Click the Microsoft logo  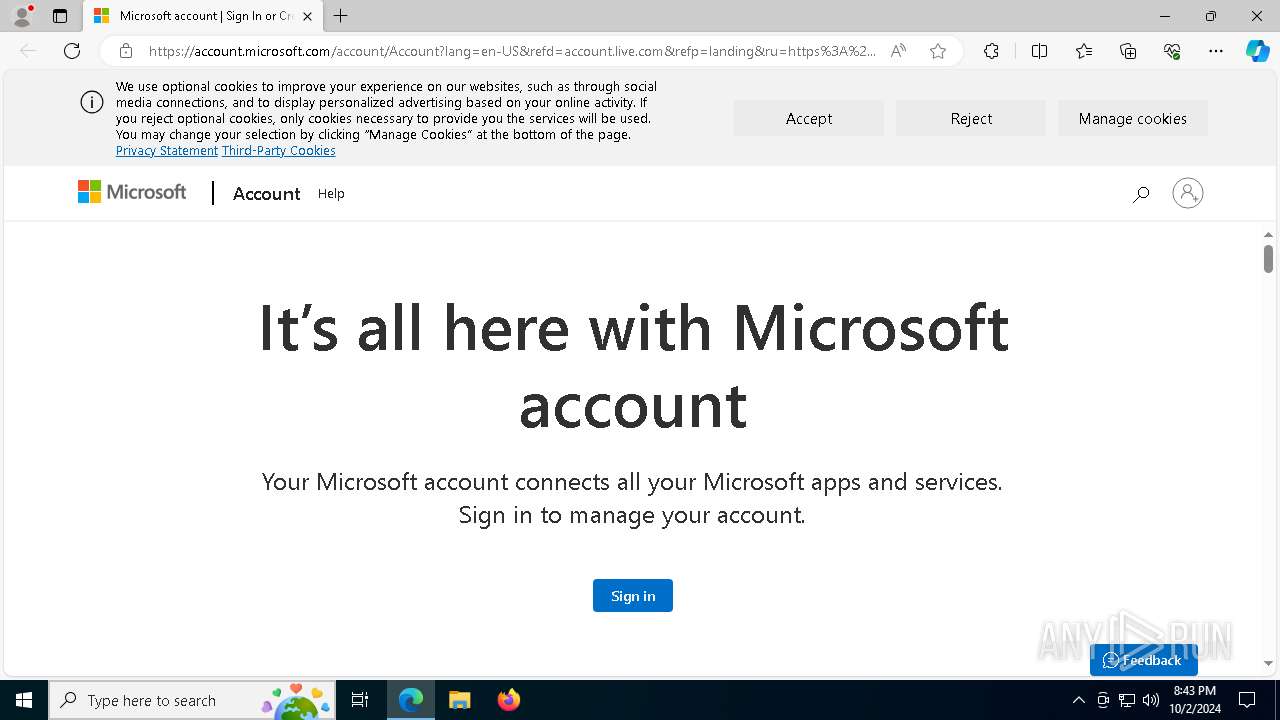(x=132, y=192)
